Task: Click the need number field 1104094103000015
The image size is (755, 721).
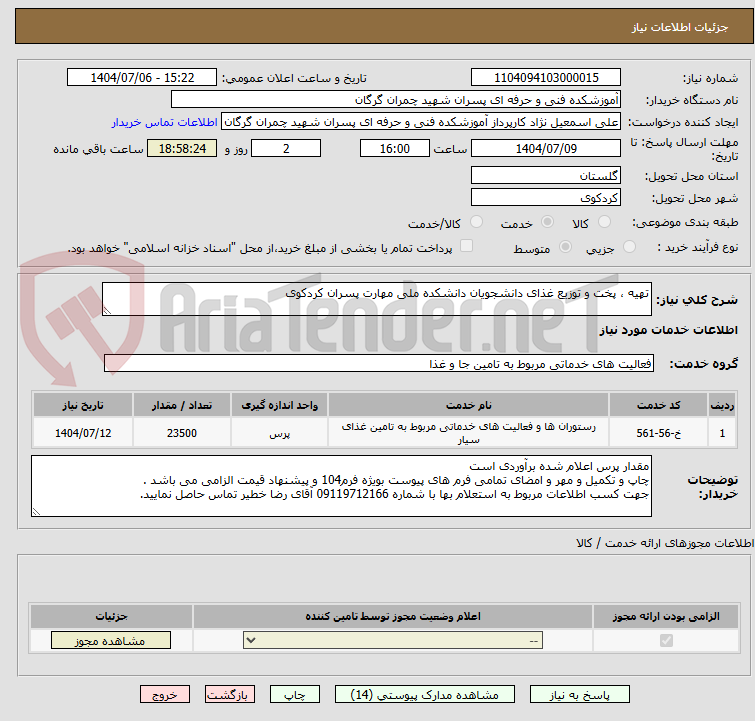Action: pos(546,78)
